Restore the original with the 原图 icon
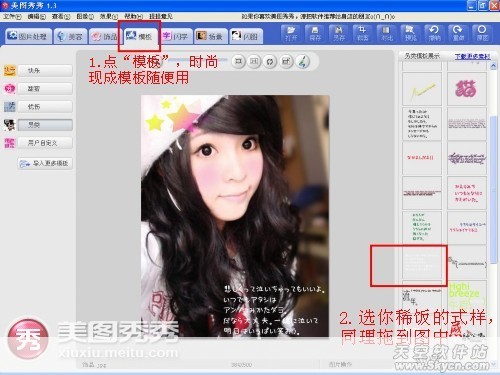The width and height of the screenshot is (500, 375). tap(482, 34)
